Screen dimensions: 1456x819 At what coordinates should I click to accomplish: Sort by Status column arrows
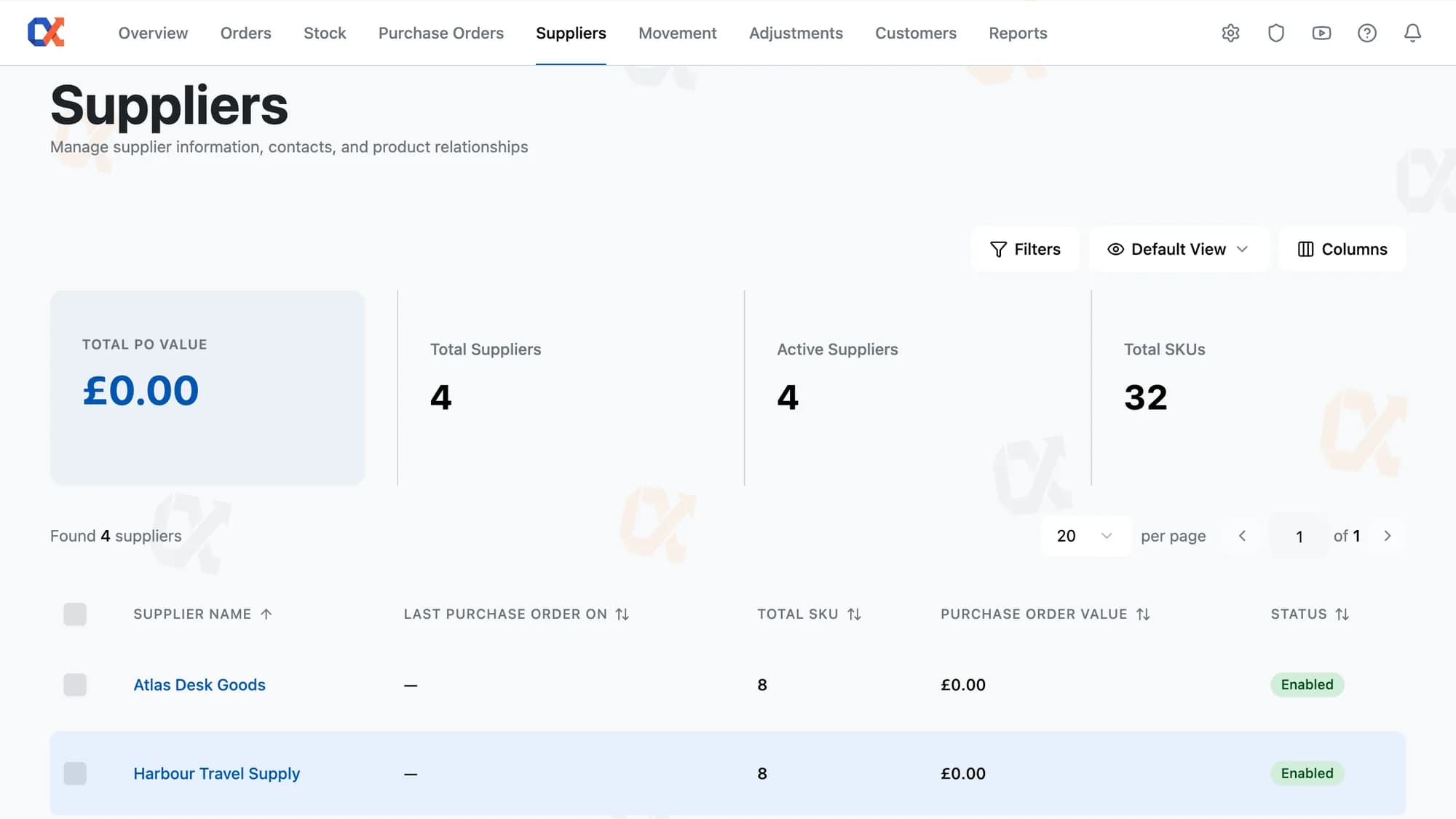pyautogui.click(x=1342, y=614)
